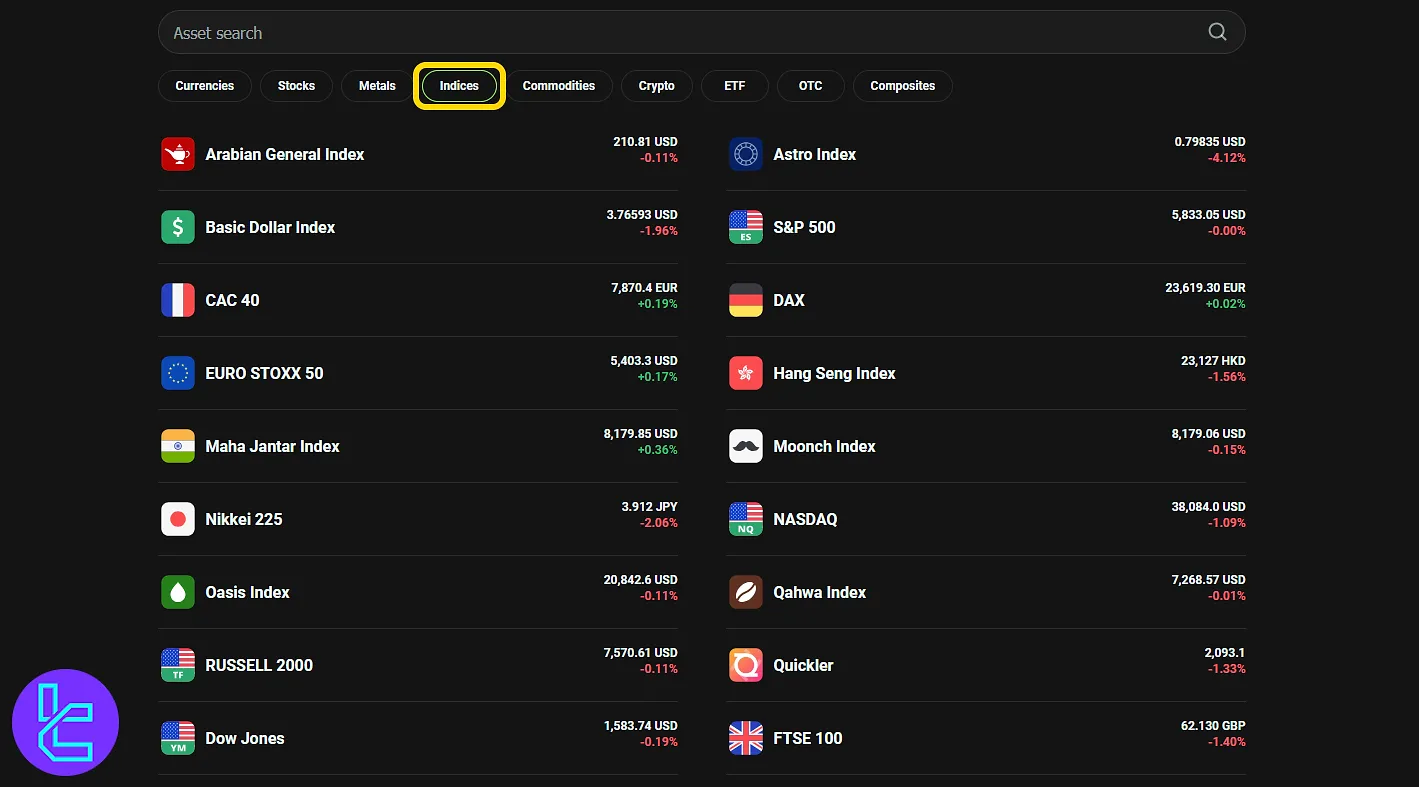
Task: Click the DAX German flag icon
Action: (746, 300)
